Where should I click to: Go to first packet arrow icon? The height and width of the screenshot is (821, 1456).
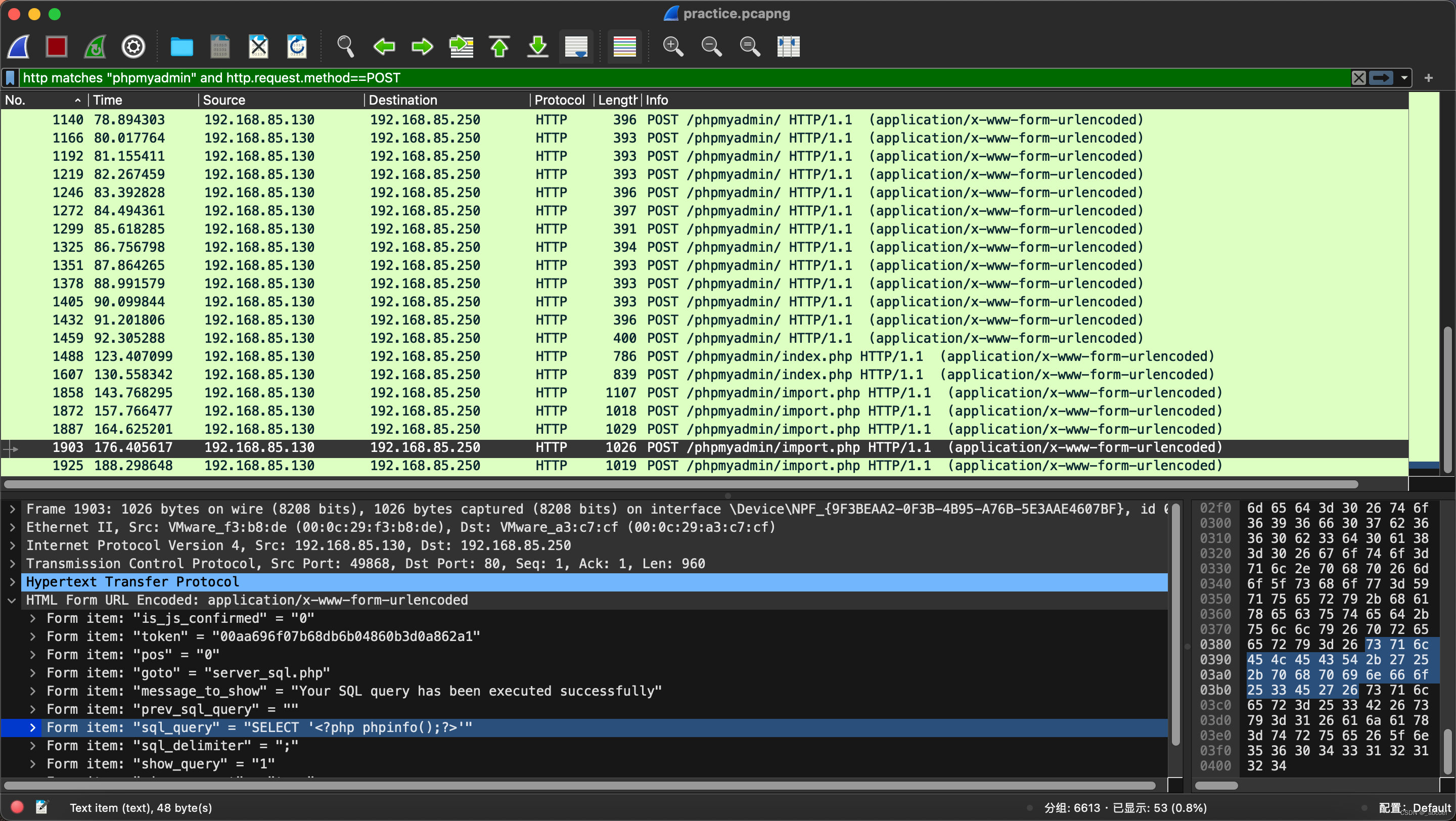click(x=499, y=47)
